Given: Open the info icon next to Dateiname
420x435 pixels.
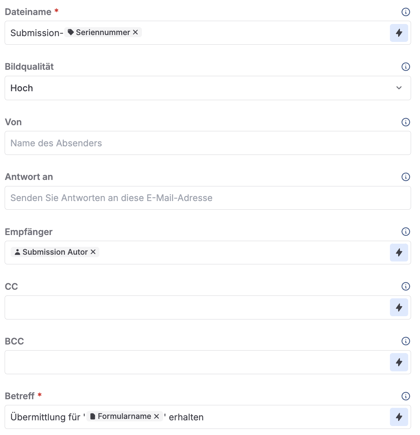Looking at the screenshot, I should (405, 12).
